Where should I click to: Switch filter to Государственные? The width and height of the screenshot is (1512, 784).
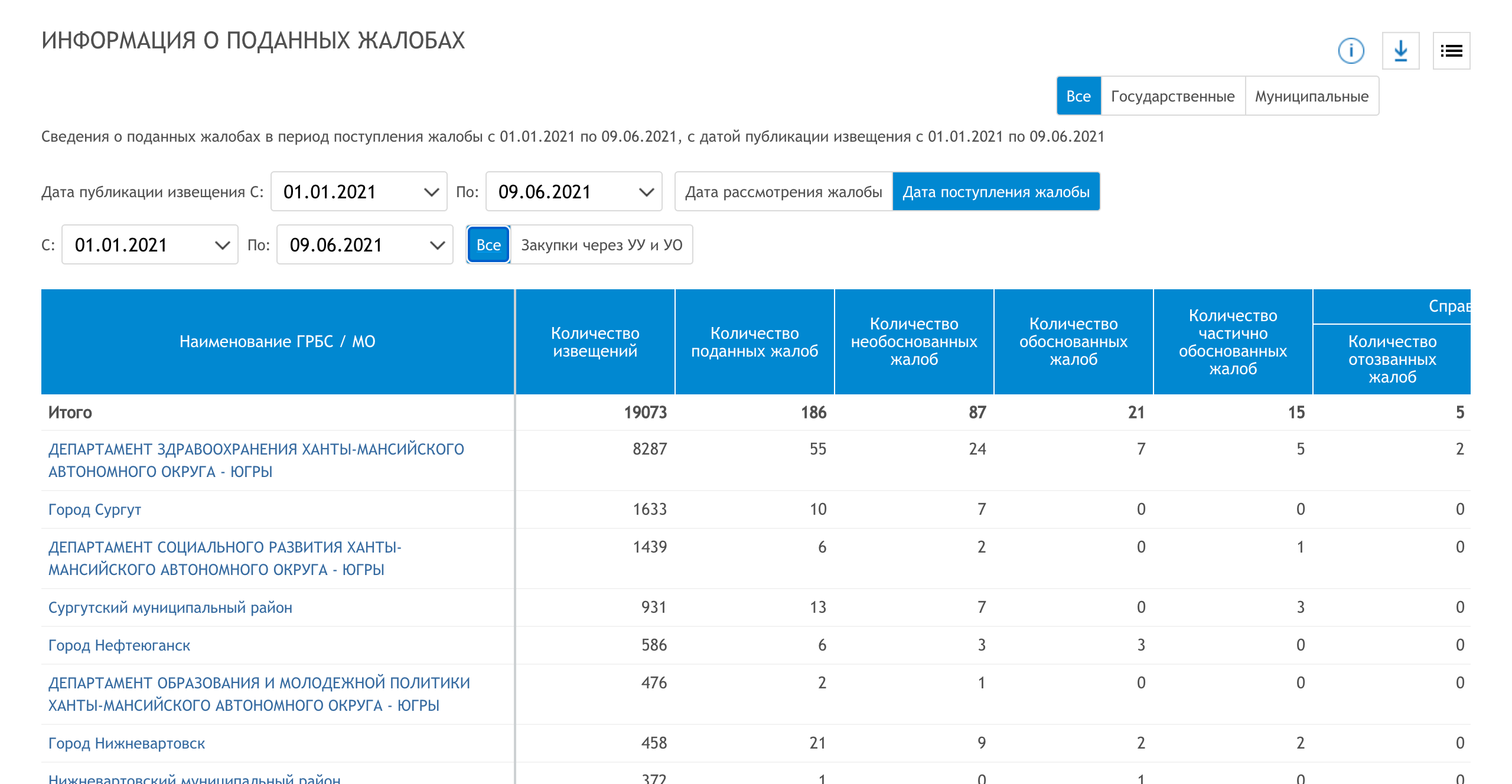click(x=1173, y=96)
